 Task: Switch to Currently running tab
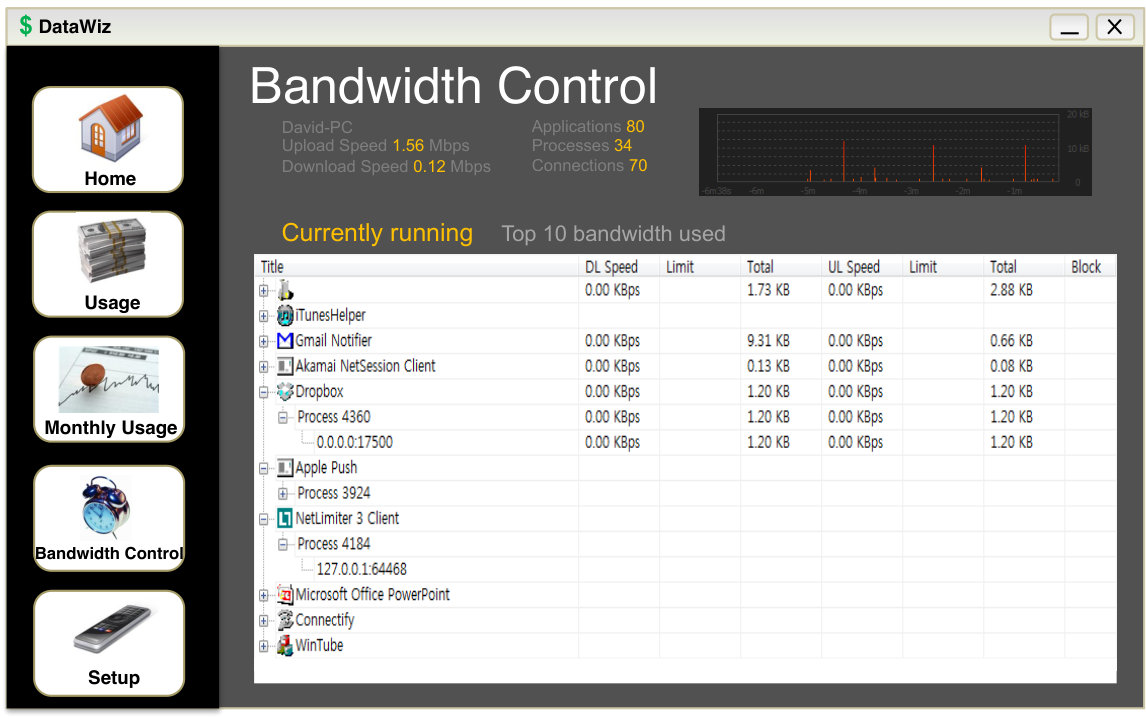pyautogui.click(x=377, y=233)
